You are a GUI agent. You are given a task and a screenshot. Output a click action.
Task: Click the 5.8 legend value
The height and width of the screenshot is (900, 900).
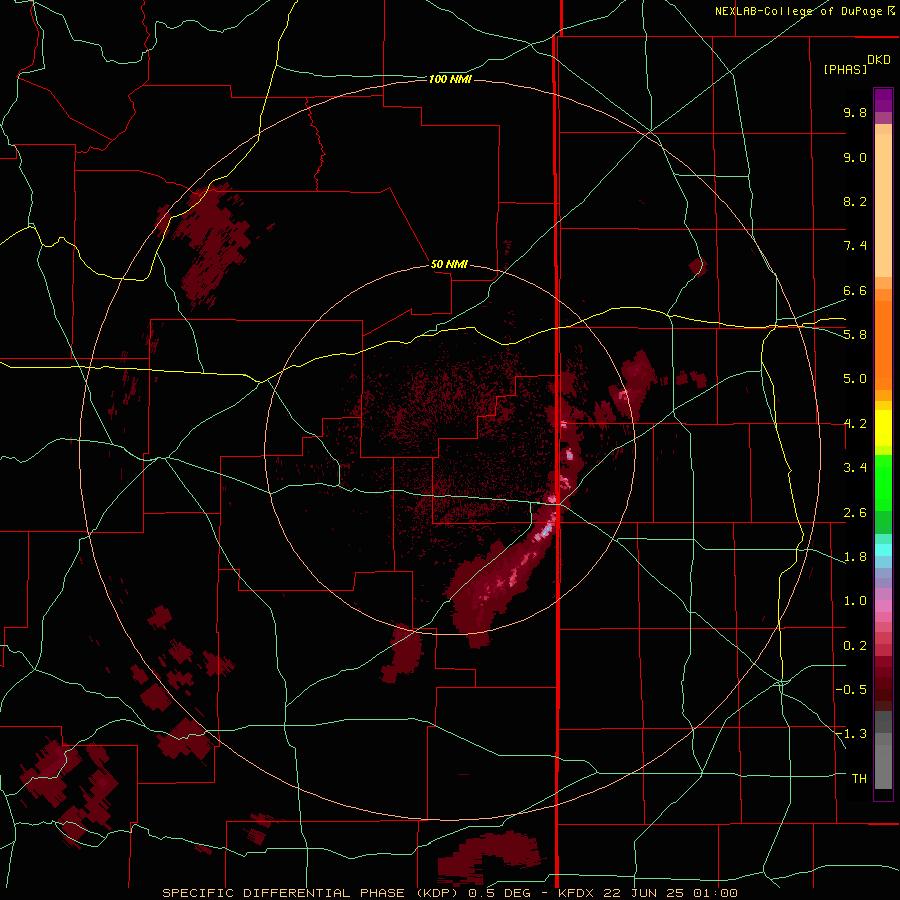(x=855, y=335)
